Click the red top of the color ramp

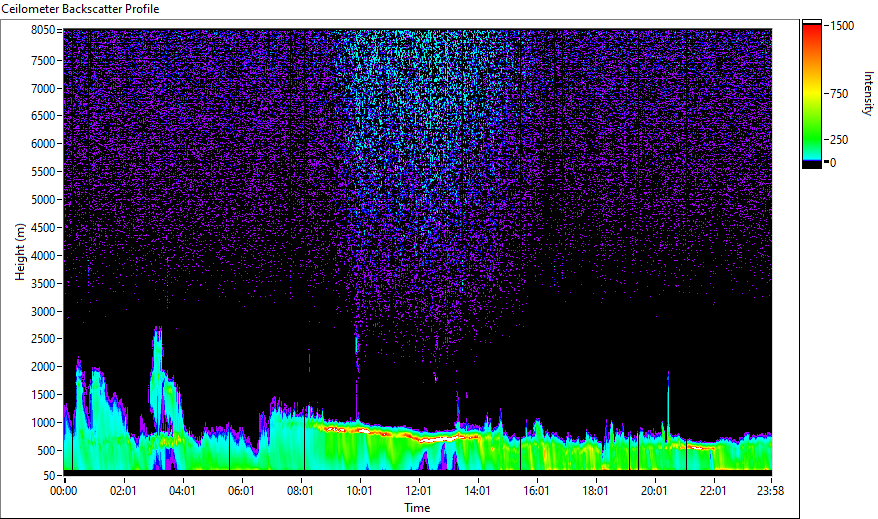[812, 31]
